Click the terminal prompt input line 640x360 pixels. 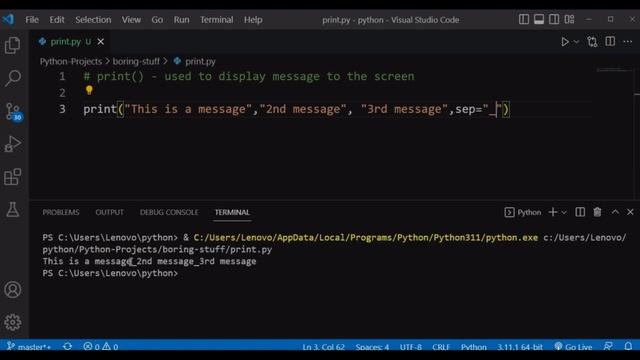pyautogui.click(x=110, y=273)
